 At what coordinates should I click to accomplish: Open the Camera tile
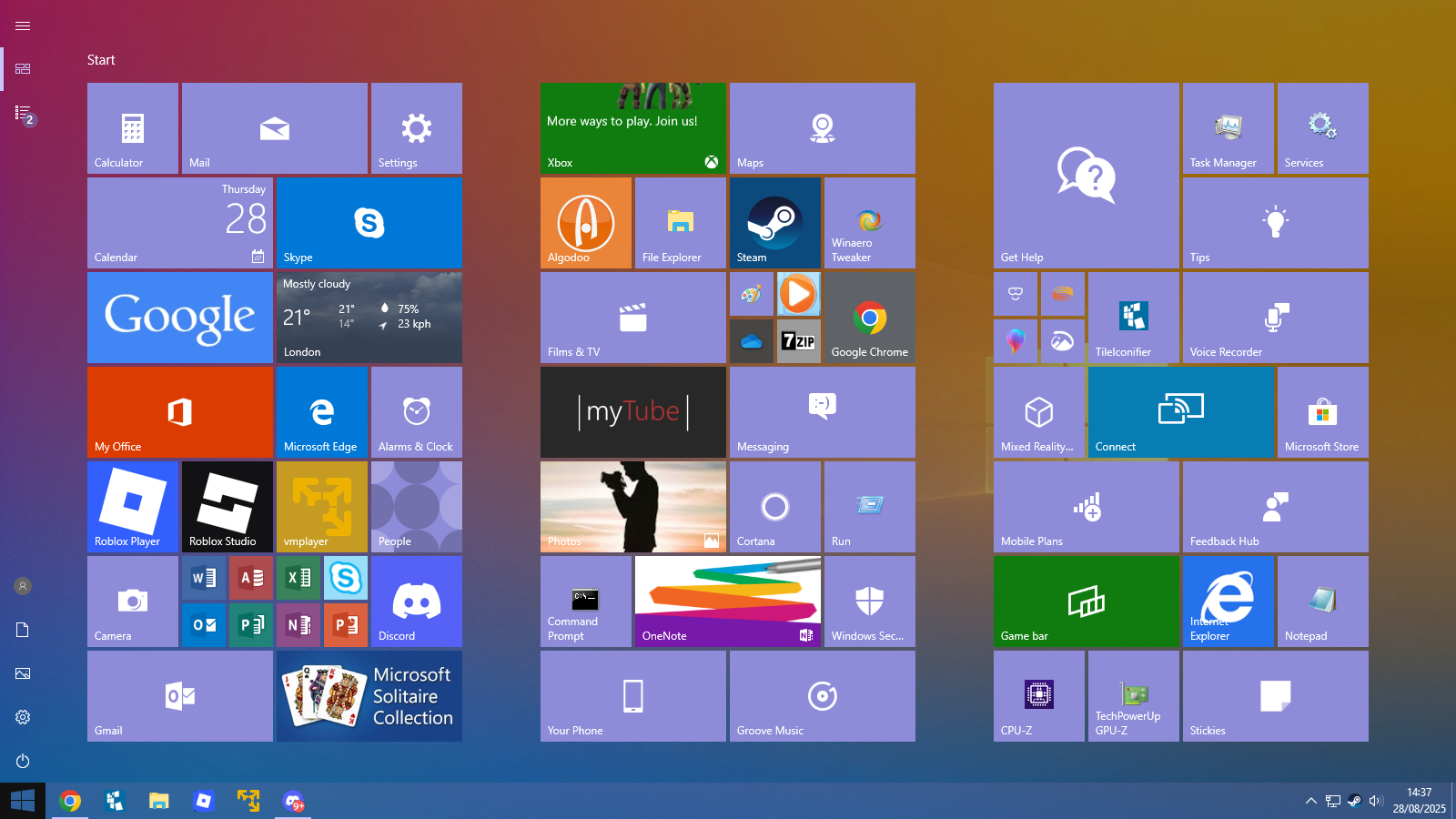pos(133,602)
